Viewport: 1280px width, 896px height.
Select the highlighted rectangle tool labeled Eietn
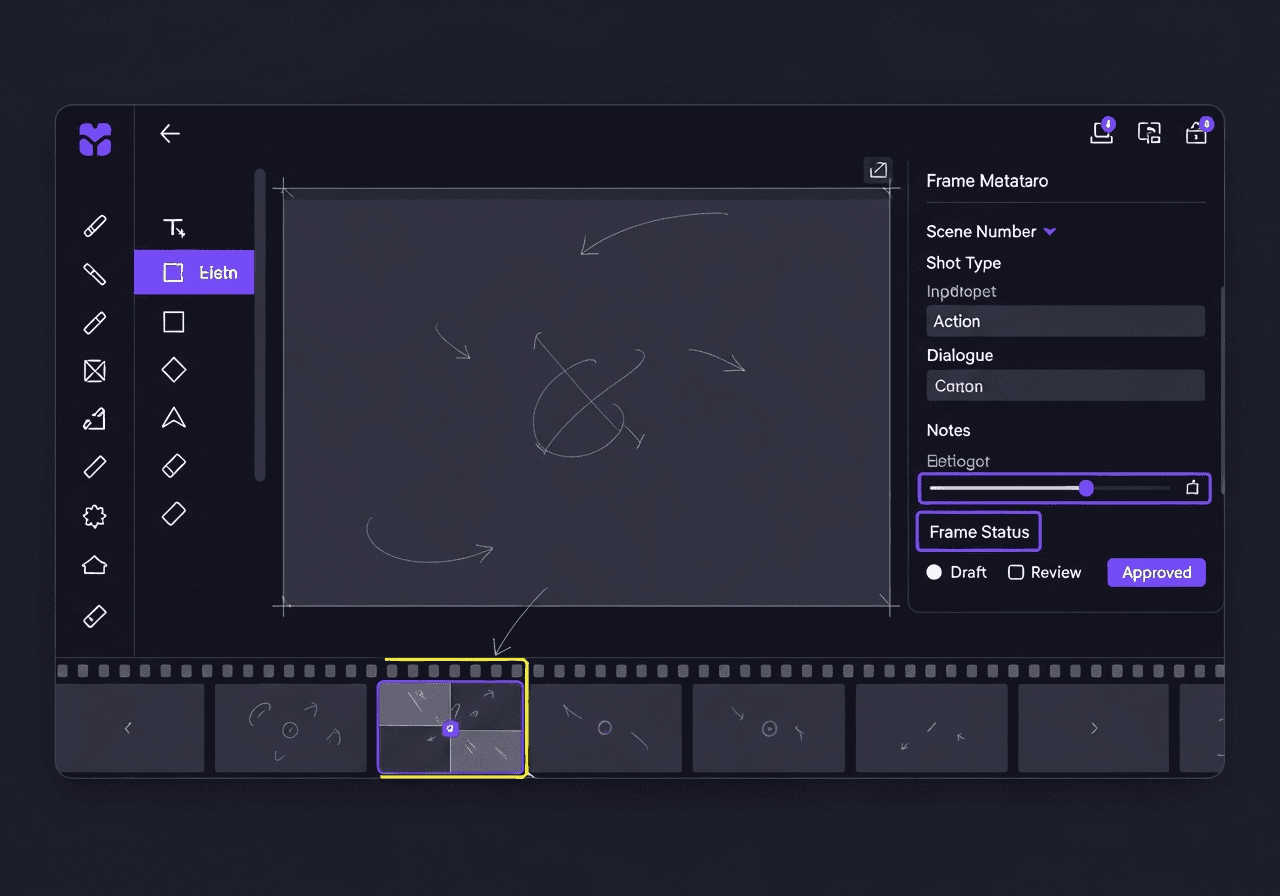pyautogui.click(x=194, y=272)
